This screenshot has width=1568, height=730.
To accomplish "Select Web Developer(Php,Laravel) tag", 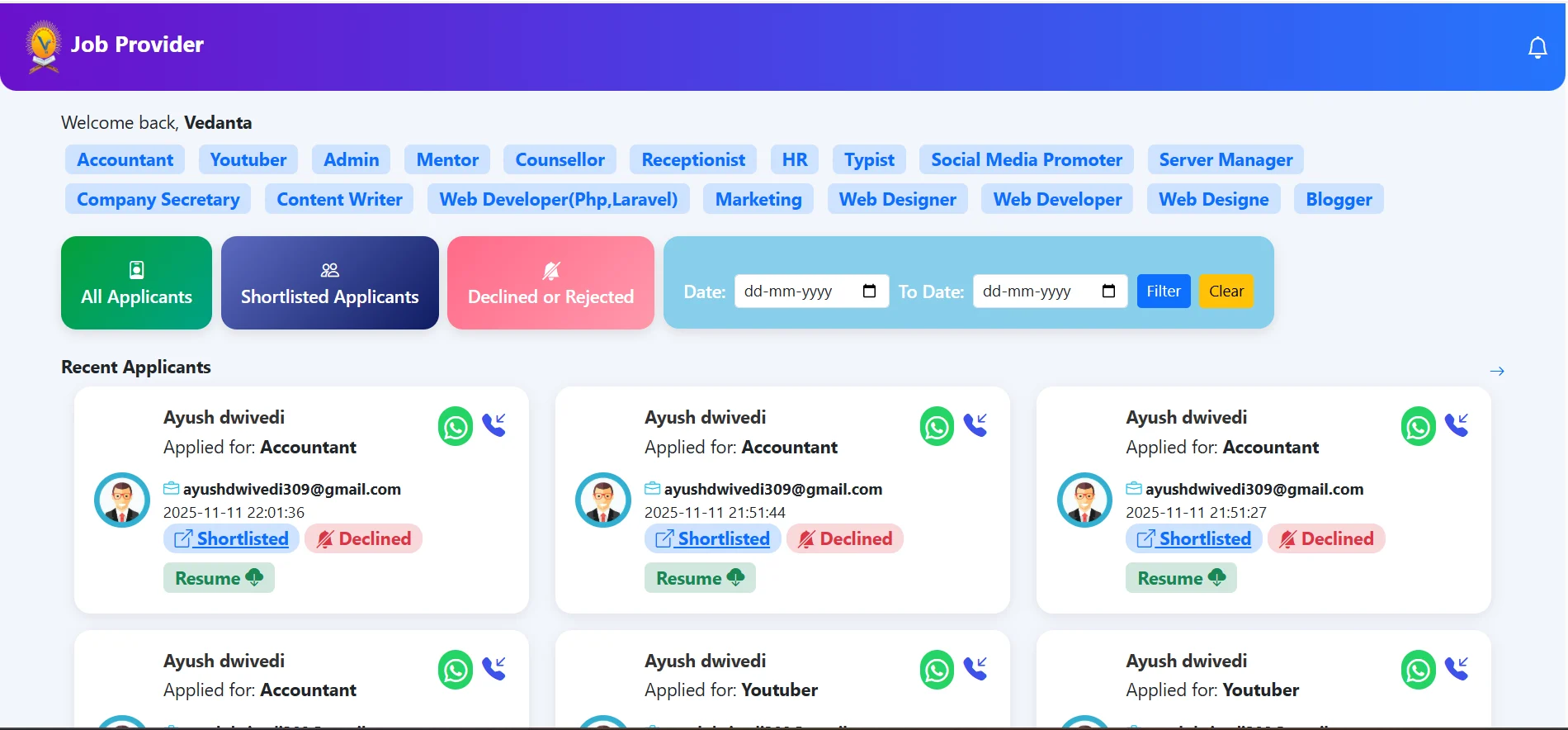I will (559, 199).
